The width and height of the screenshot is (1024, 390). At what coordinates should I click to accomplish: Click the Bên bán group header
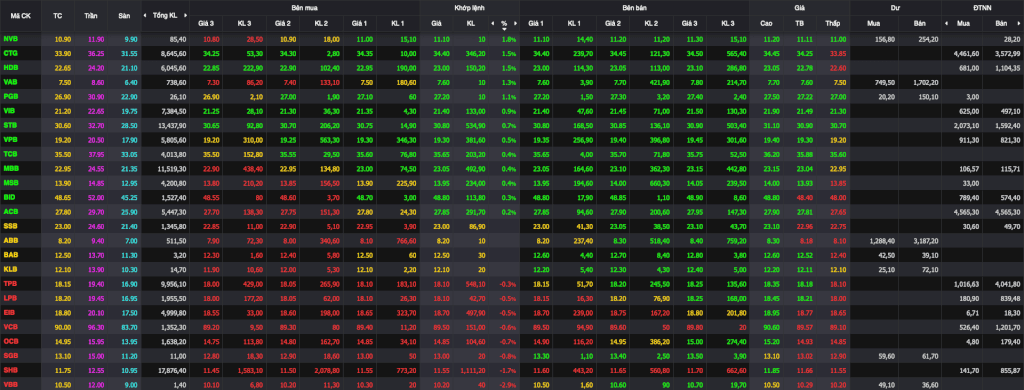(x=635, y=7)
